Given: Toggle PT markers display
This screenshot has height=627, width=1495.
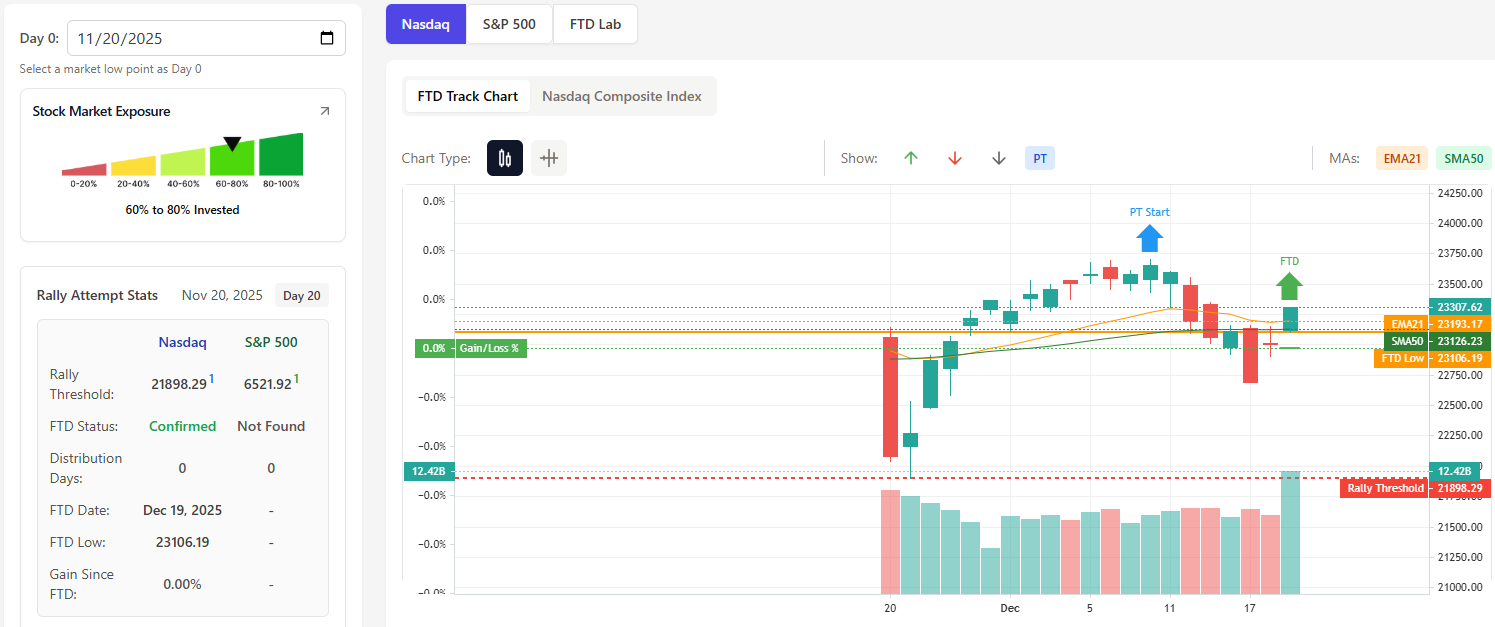Looking at the screenshot, I should (x=1040, y=158).
